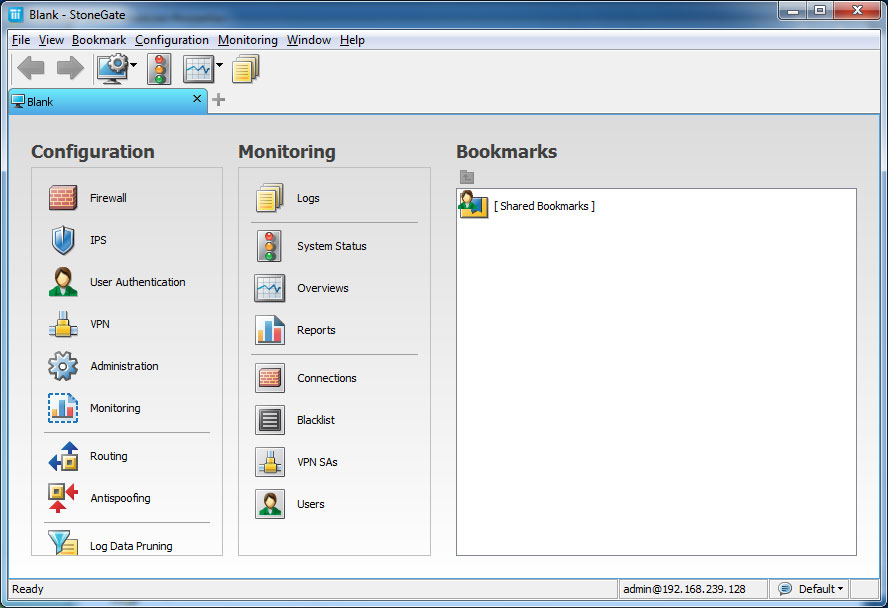Open the View menu
This screenshot has height=608, width=888.
click(x=51, y=40)
